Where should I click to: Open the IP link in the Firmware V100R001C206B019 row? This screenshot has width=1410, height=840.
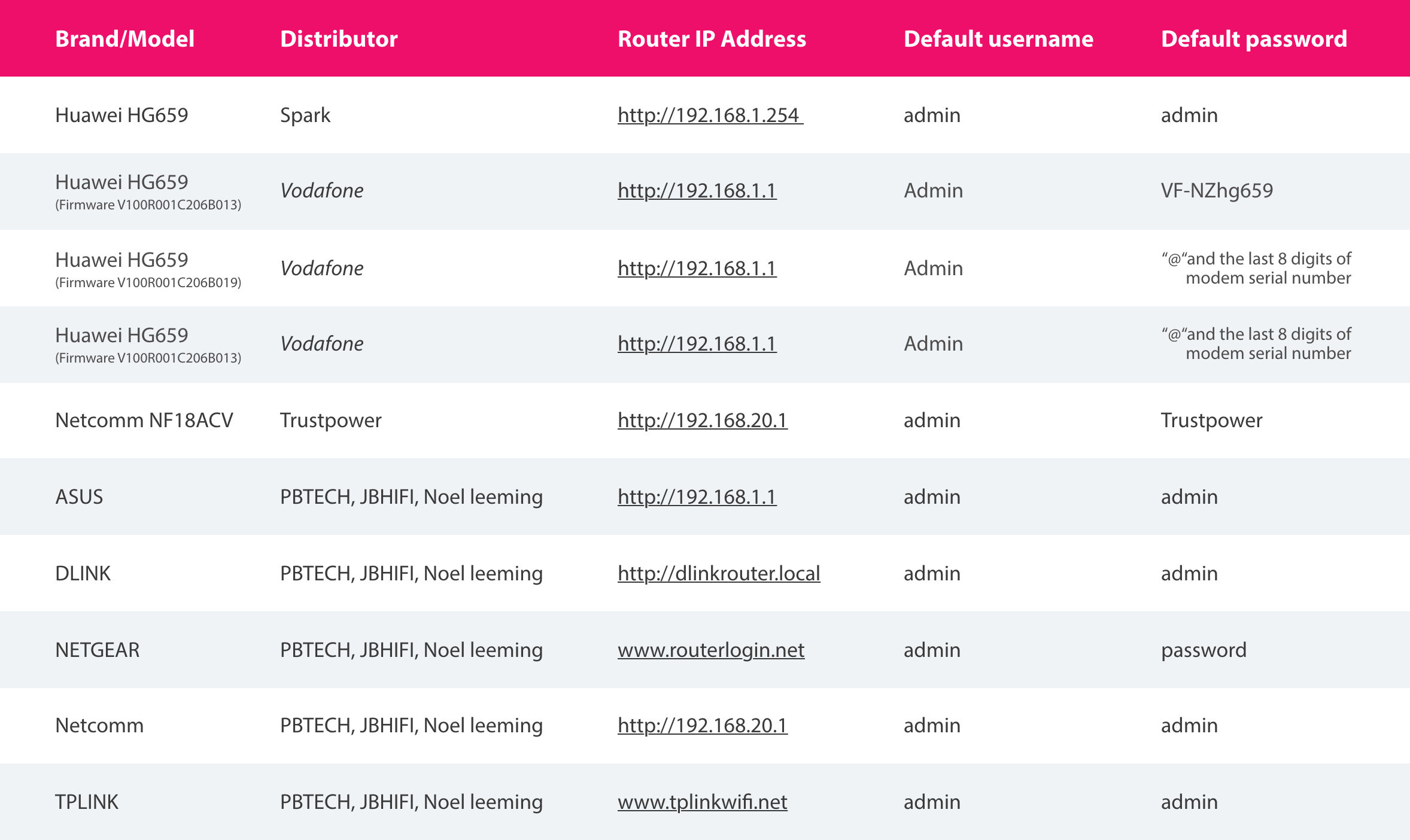coord(697,268)
